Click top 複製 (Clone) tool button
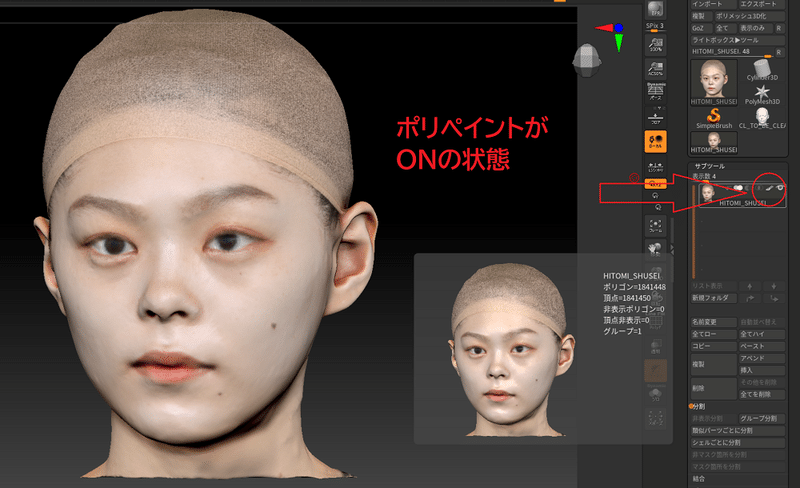800x488 pixels. pyautogui.click(x=701, y=16)
